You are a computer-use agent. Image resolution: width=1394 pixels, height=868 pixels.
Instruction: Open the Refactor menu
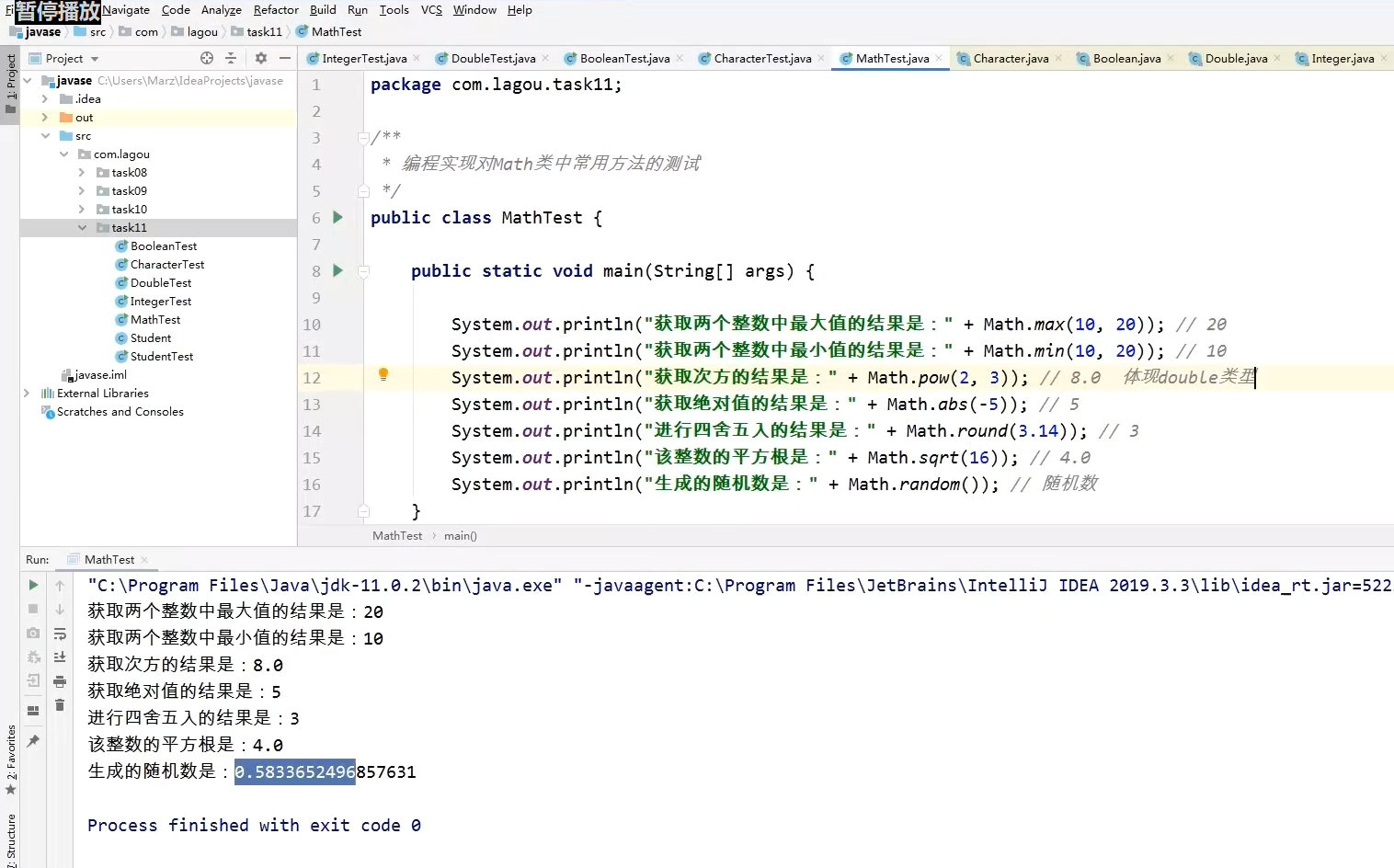click(x=276, y=10)
